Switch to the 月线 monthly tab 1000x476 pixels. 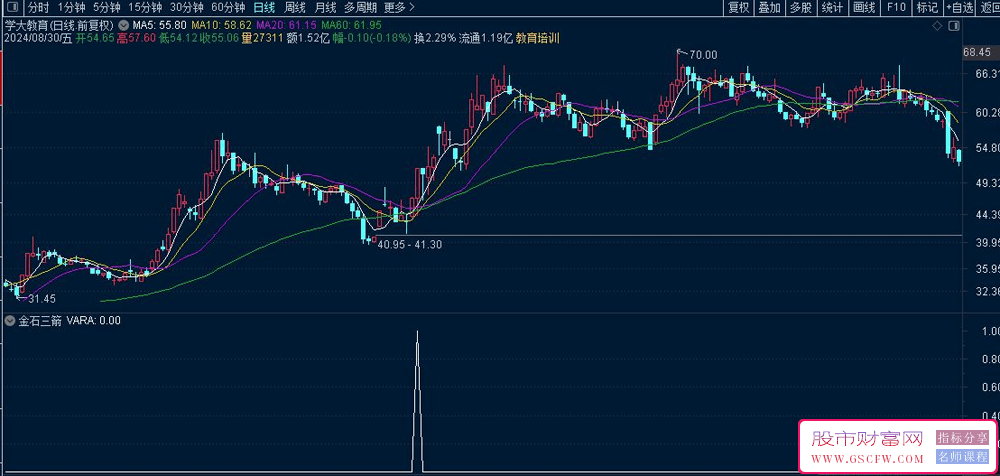[325, 8]
